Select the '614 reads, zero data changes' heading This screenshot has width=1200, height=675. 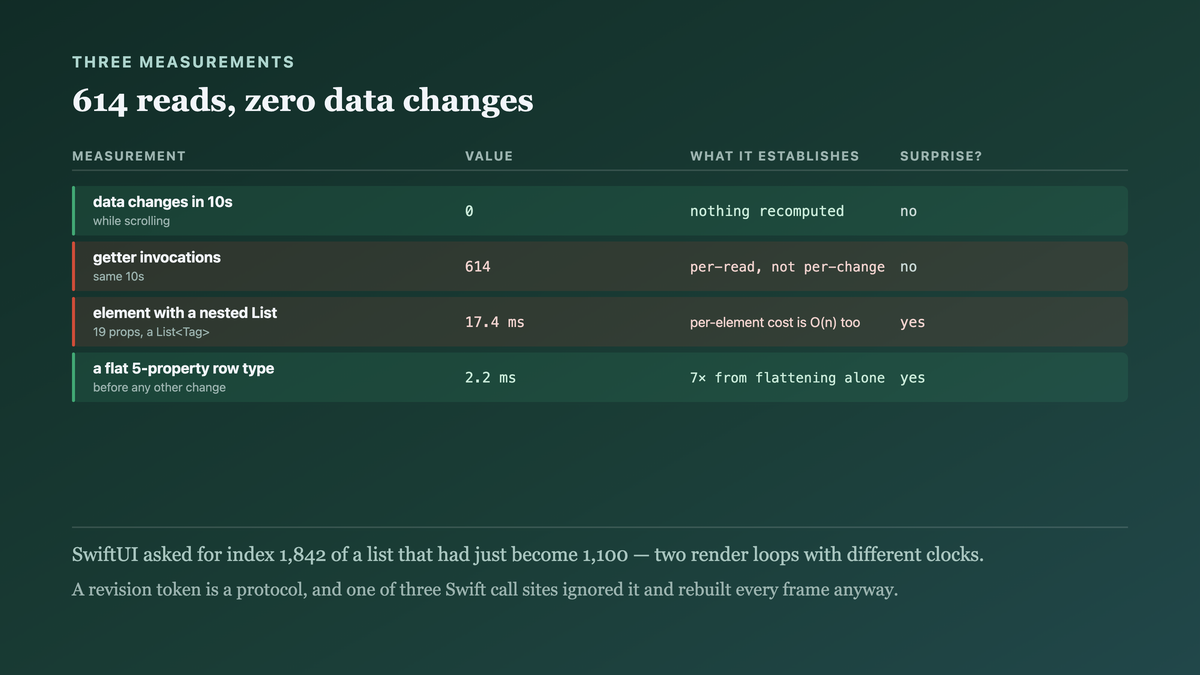pos(303,101)
